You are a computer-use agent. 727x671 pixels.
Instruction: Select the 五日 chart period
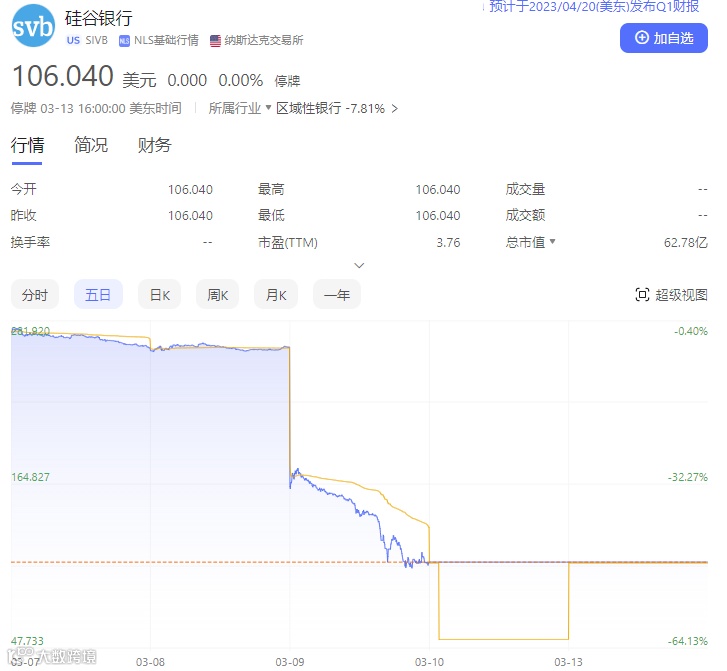(x=98, y=294)
